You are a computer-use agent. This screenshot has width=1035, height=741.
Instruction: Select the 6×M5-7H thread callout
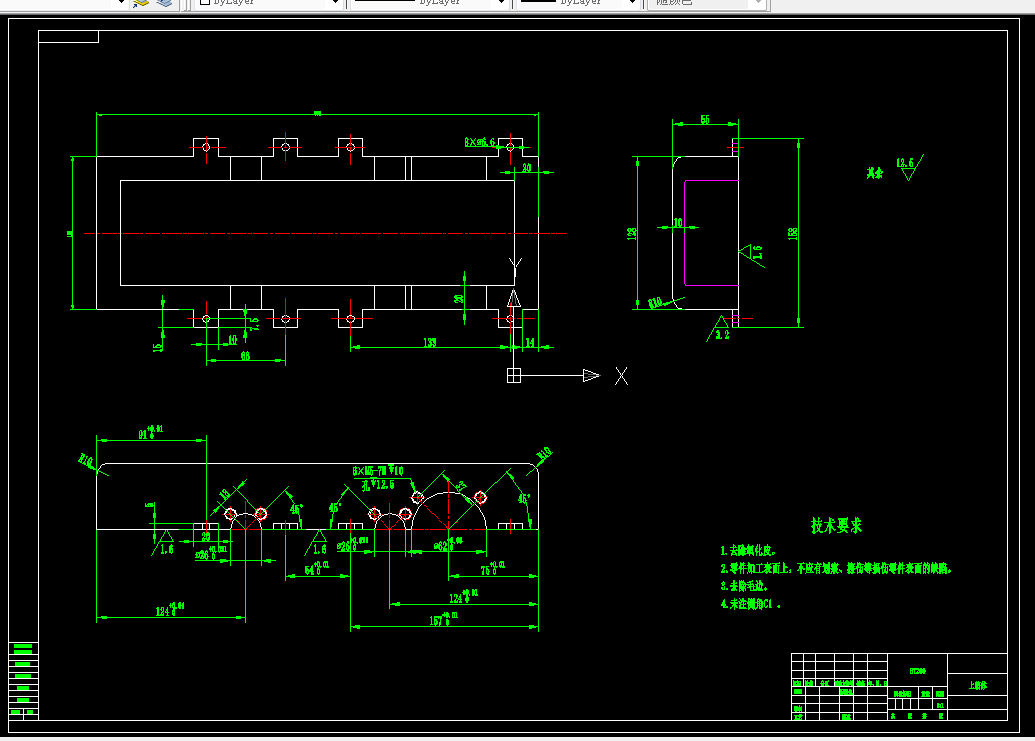coord(378,471)
